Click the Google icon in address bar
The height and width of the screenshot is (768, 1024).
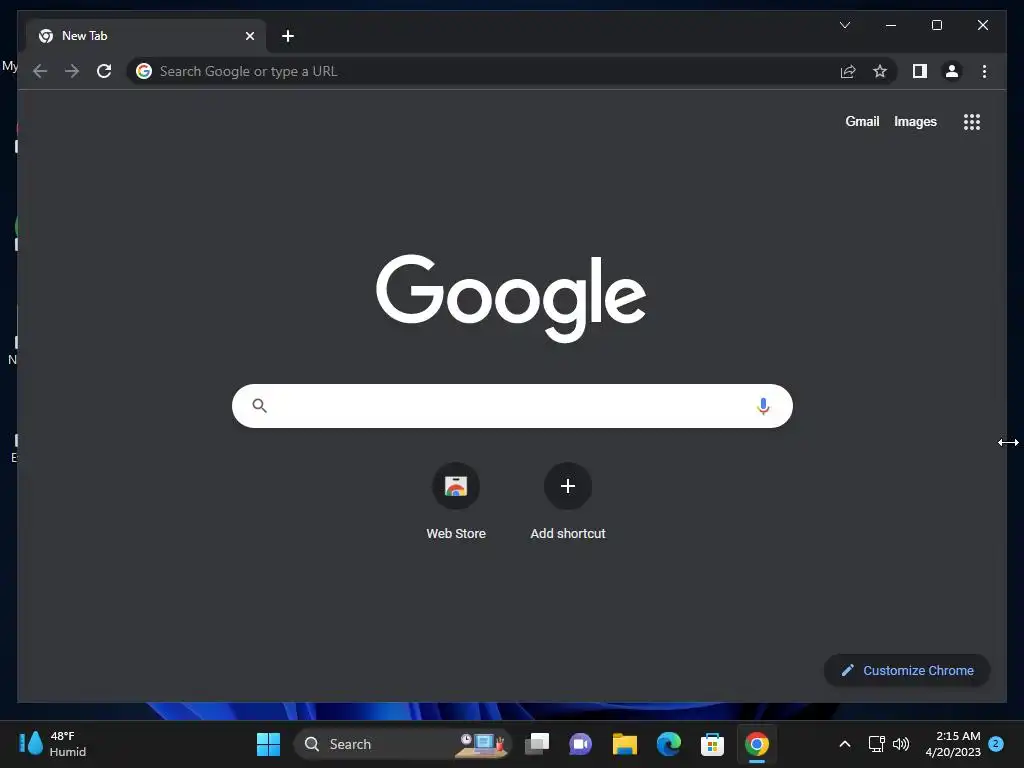point(144,71)
